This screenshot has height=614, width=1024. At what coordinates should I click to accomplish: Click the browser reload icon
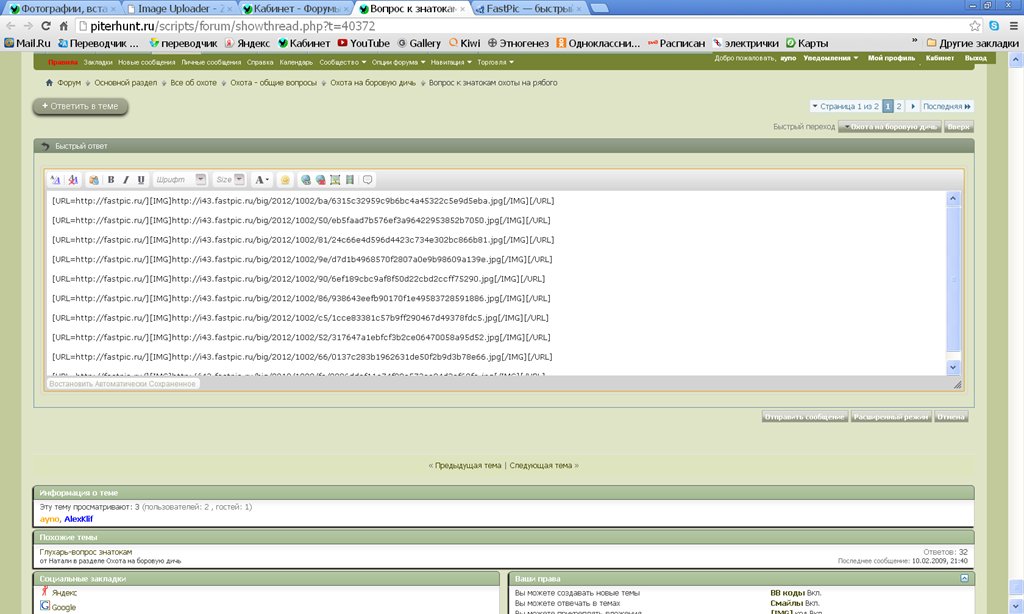46,26
